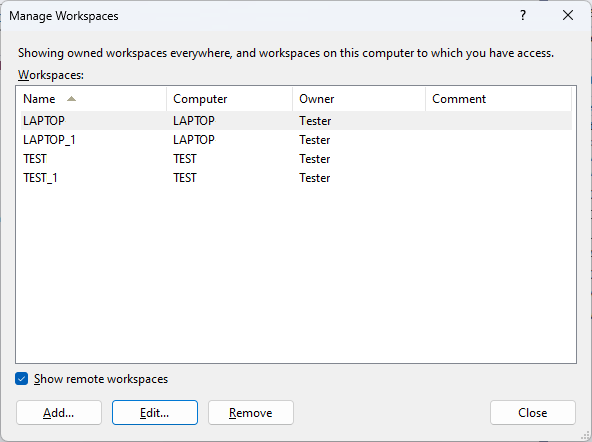592x442 pixels.
Task: Select the LAPTOP_1 workspace row
Action: coord(296,140)
